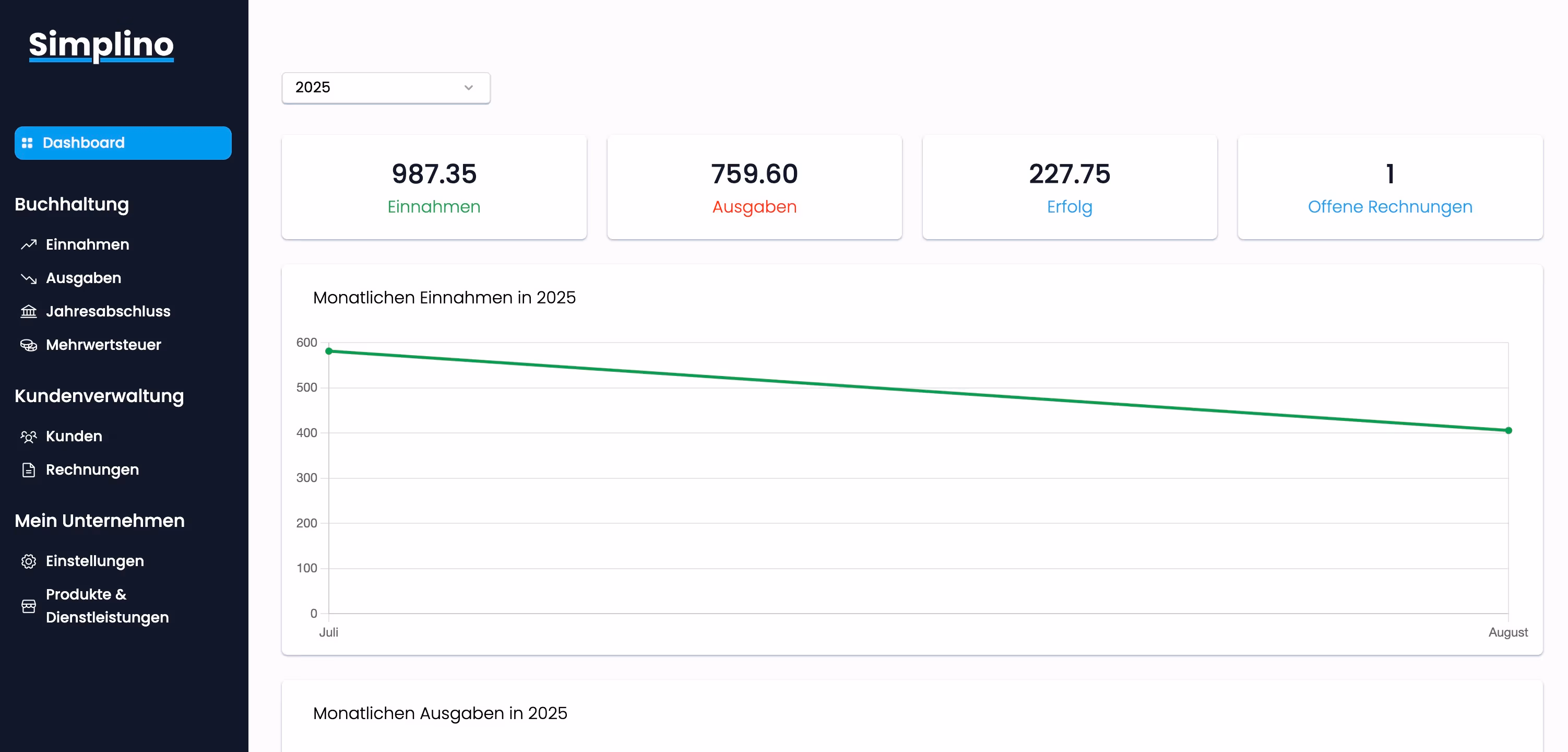Viewport: 1568px width, 752px height.
Task: Open the Mehrwertsteuer menu item
Action: click(103, 345)
